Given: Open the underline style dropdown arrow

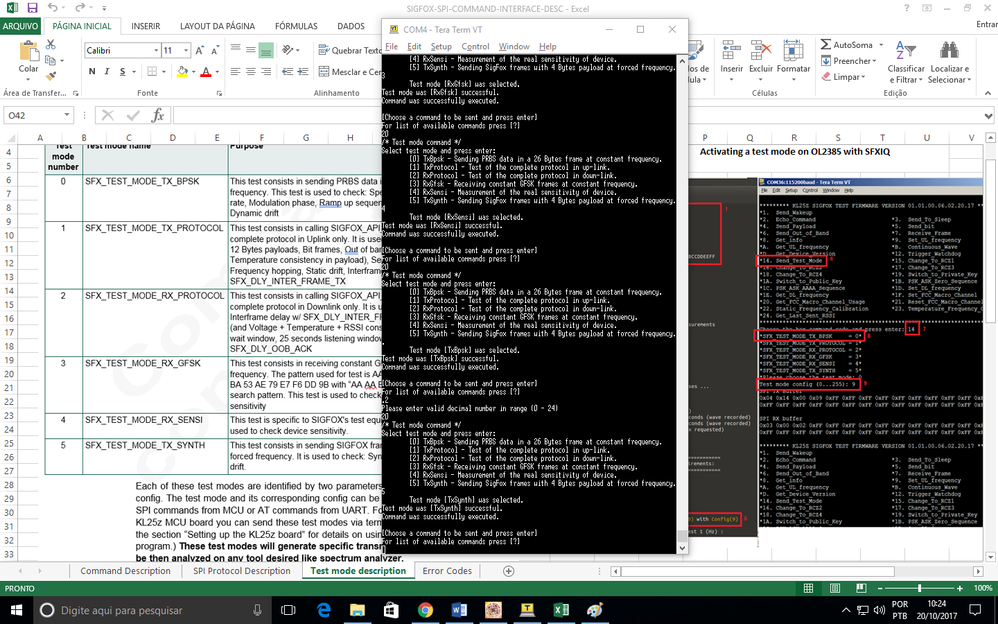Looking at the screenshot, I should (x=133, y=71).
